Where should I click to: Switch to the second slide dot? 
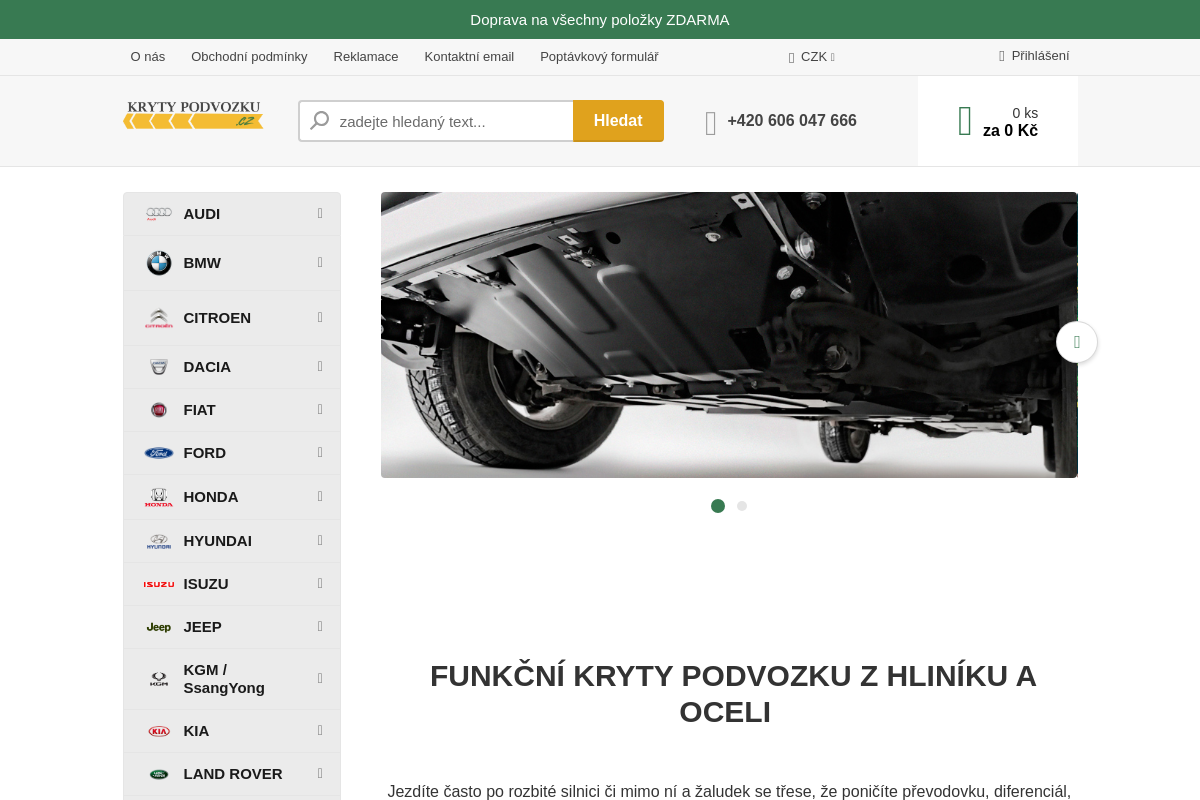pyautogui.click(x=741, y=506)
